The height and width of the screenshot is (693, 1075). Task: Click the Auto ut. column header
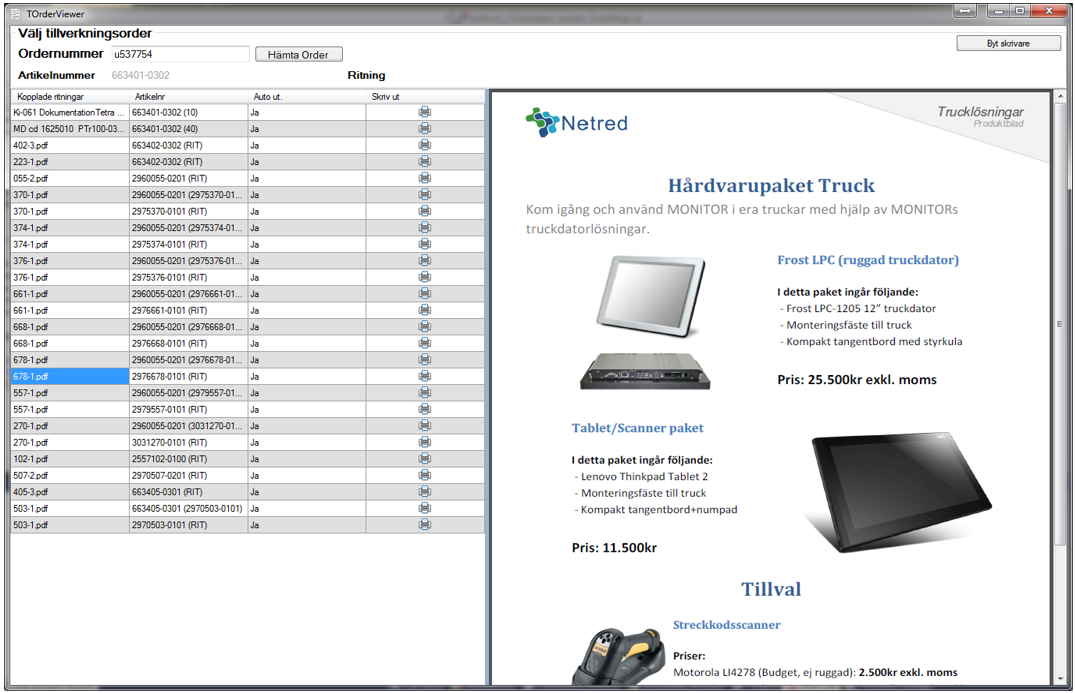tap(306, 97)
